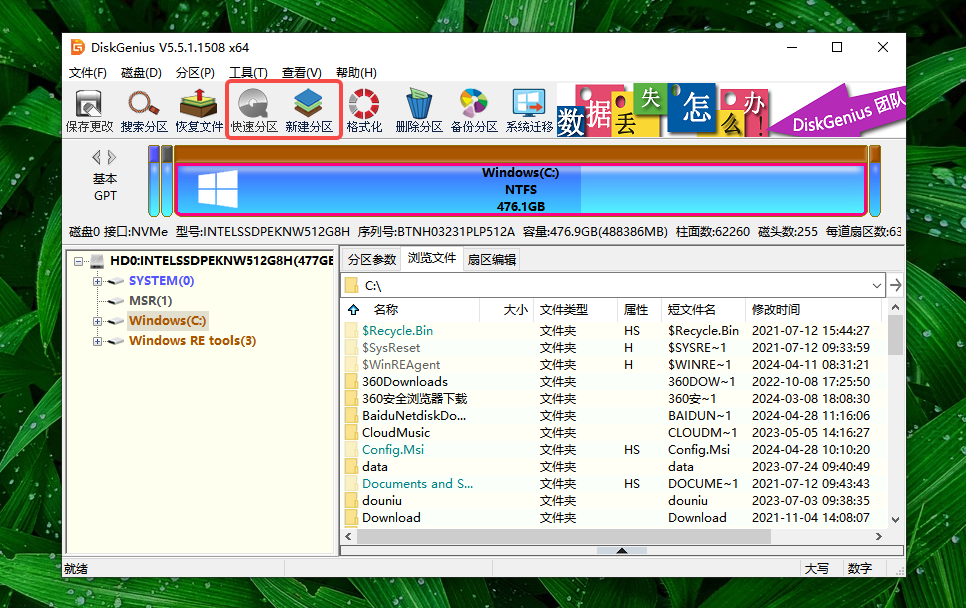The width and height of the screenshot is (966, 608).
Task: Click the folder icon of 360Downloads
Action: coord(351,381)
